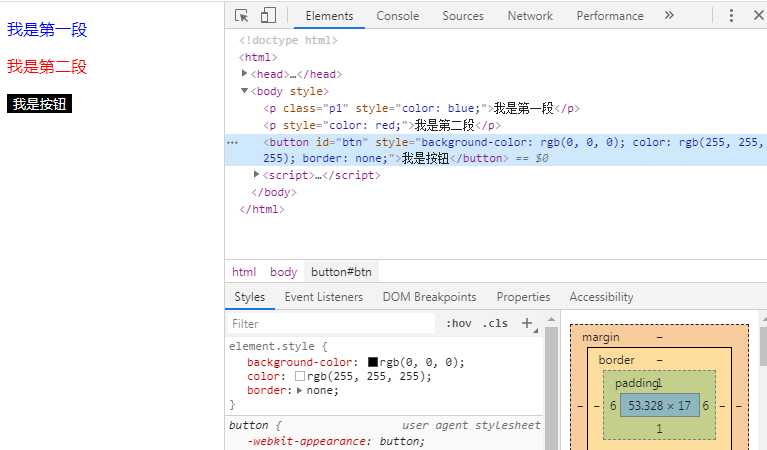Click the user agent stylesheet label

(x=471, y=426)
